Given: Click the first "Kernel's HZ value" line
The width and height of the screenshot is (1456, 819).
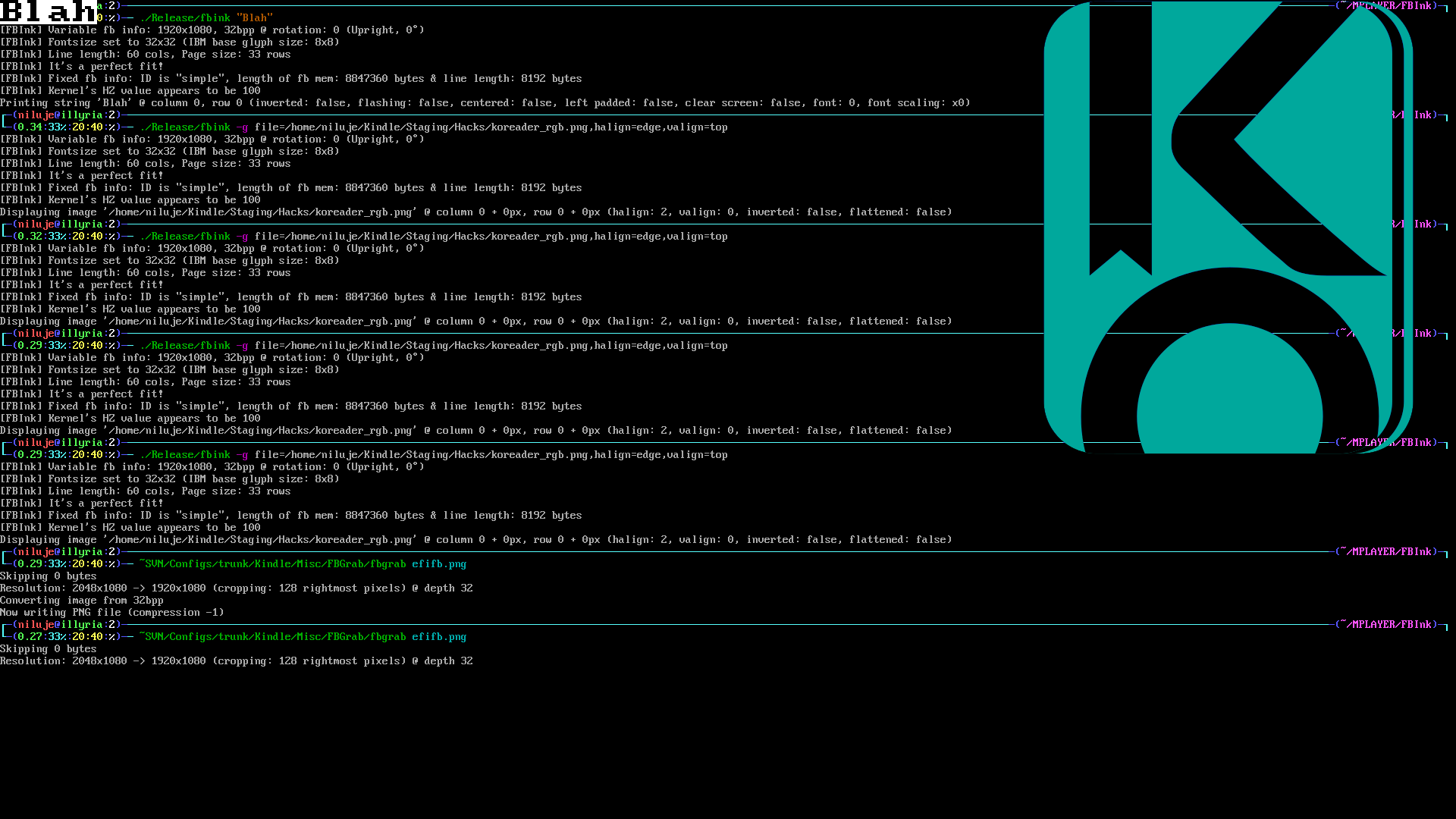Looking at the screenshot, I should click(130, 91).
